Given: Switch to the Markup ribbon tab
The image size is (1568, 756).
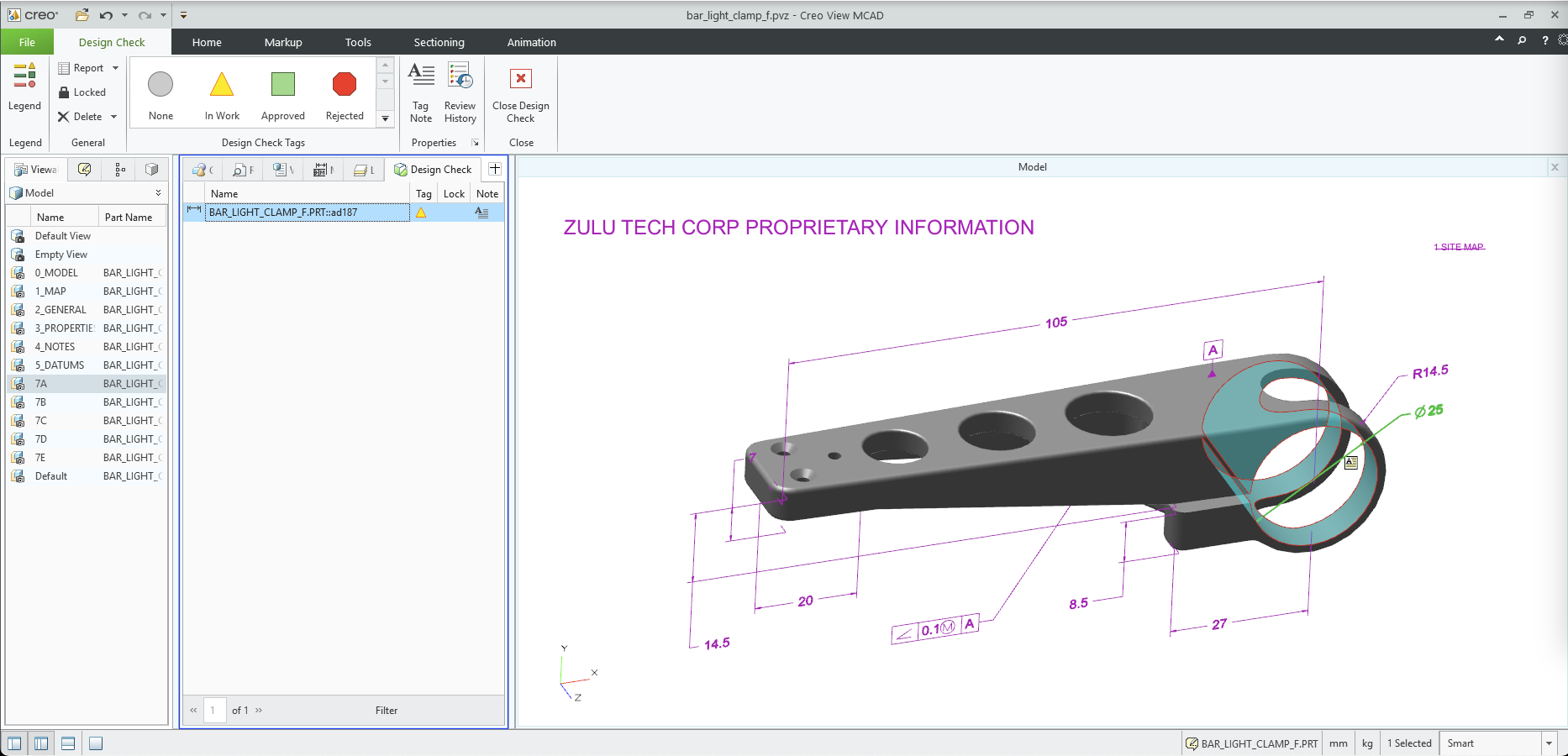Looking at the screenshot, I should click(283, 42).
